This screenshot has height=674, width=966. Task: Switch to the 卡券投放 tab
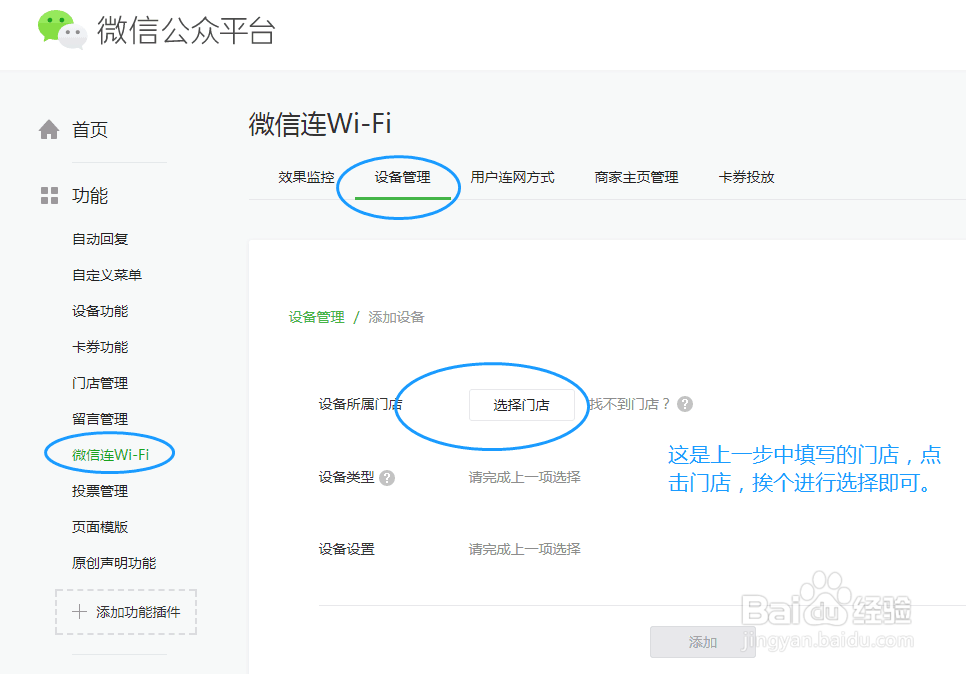(746, 177)
